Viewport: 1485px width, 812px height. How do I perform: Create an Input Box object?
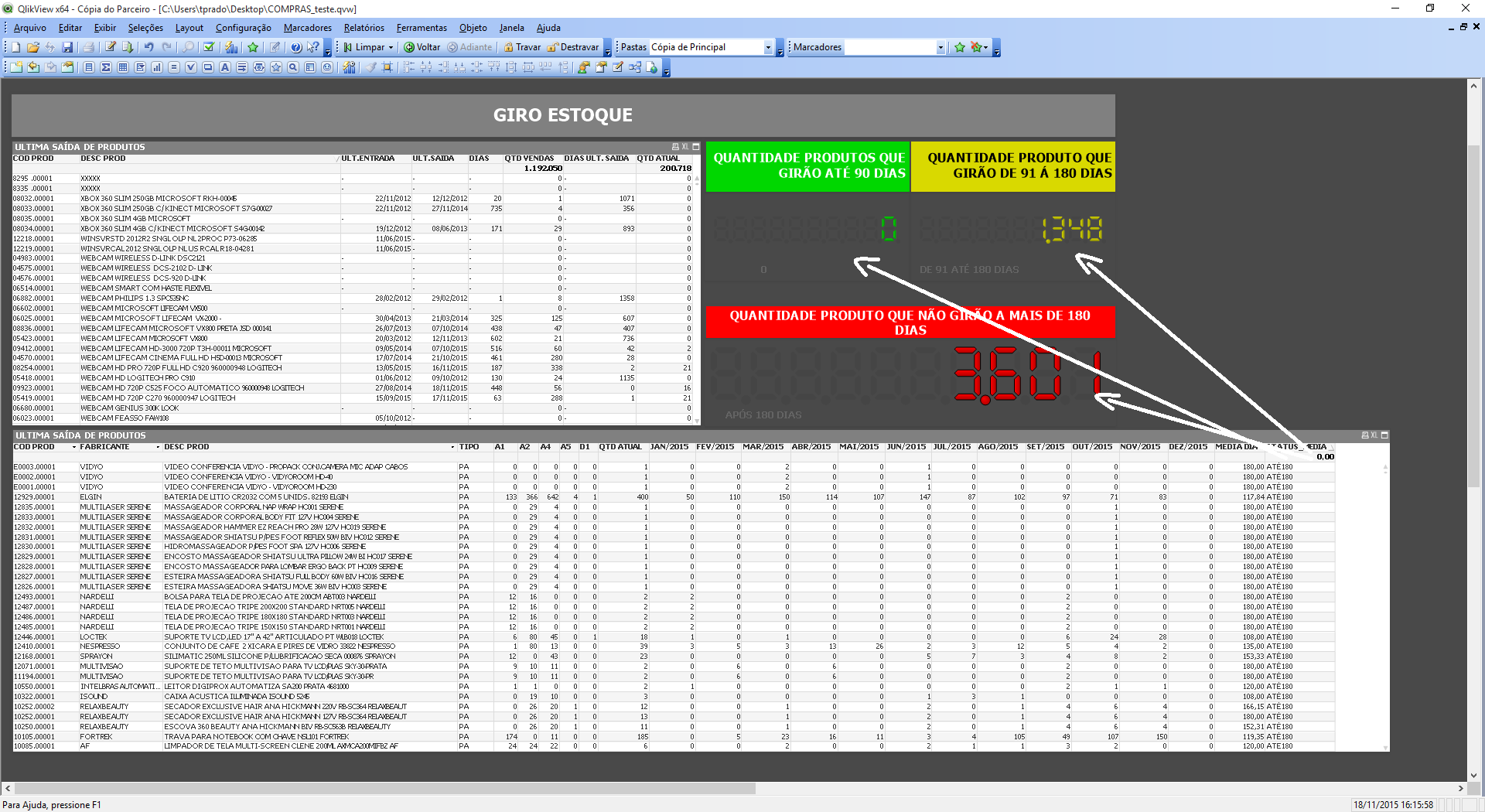click(x=174, y=67)
